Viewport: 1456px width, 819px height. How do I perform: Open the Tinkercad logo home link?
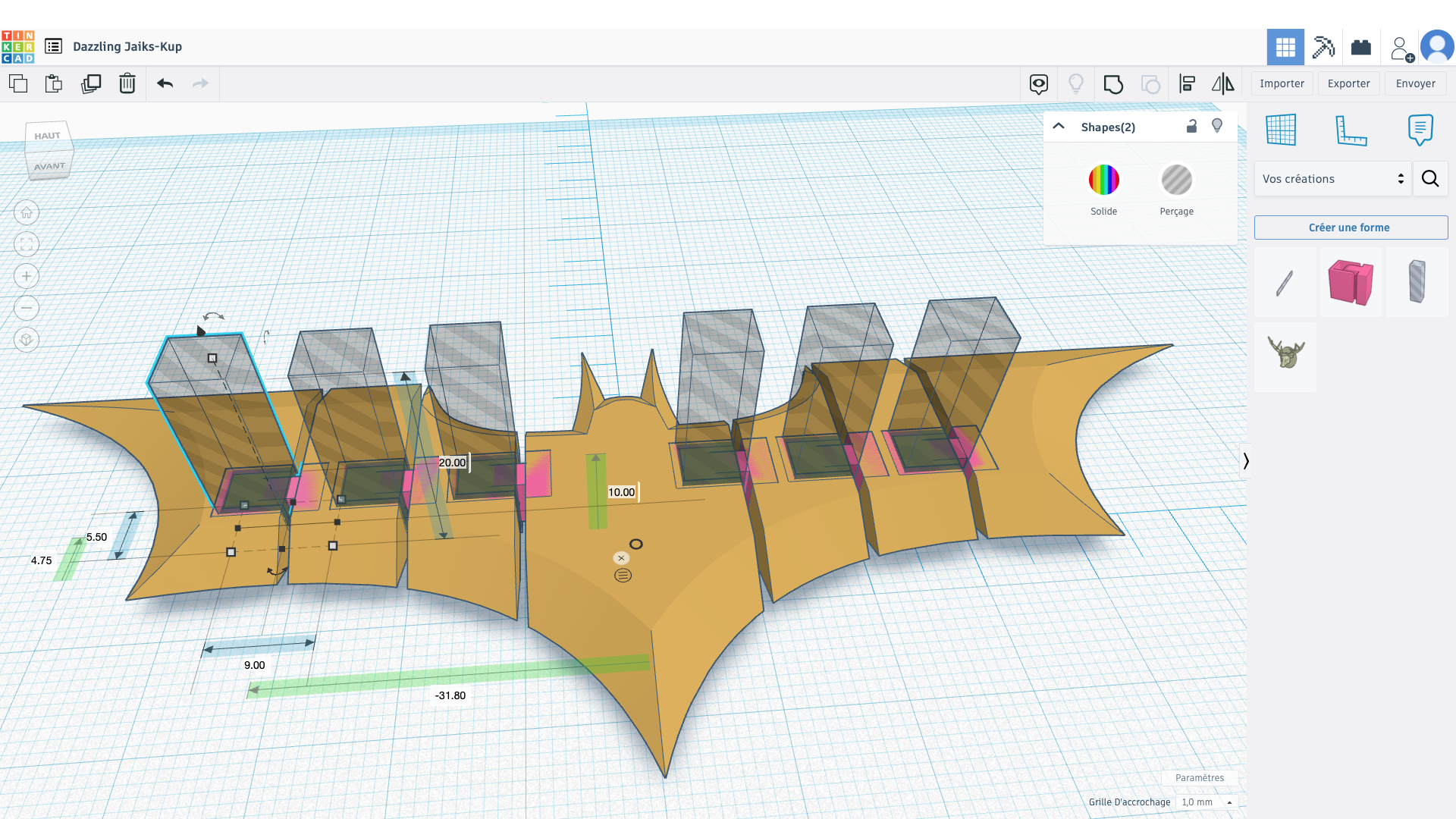coord(17,46)
